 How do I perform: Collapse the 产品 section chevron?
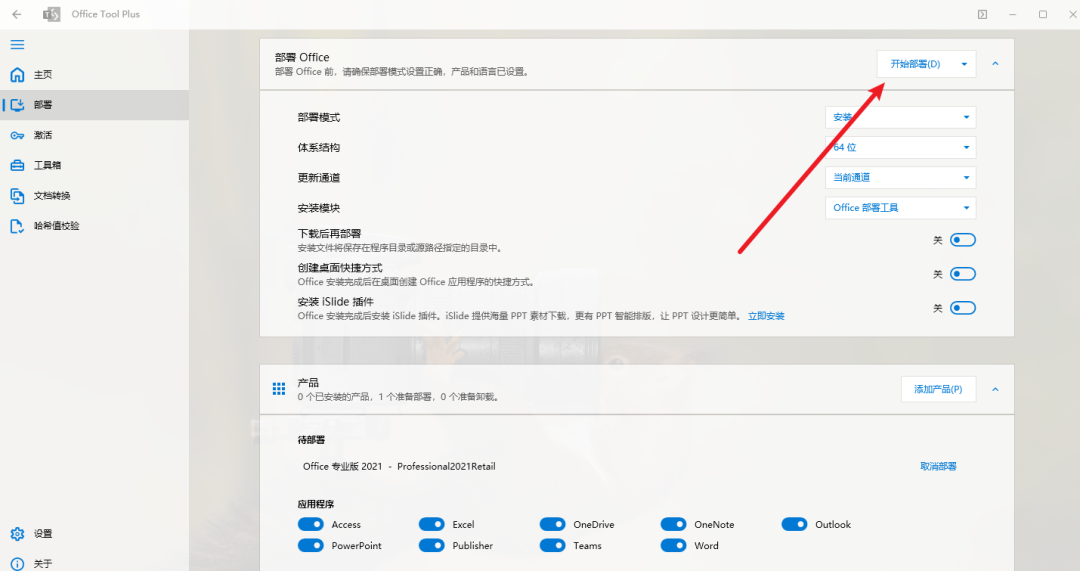coord(995,390)
